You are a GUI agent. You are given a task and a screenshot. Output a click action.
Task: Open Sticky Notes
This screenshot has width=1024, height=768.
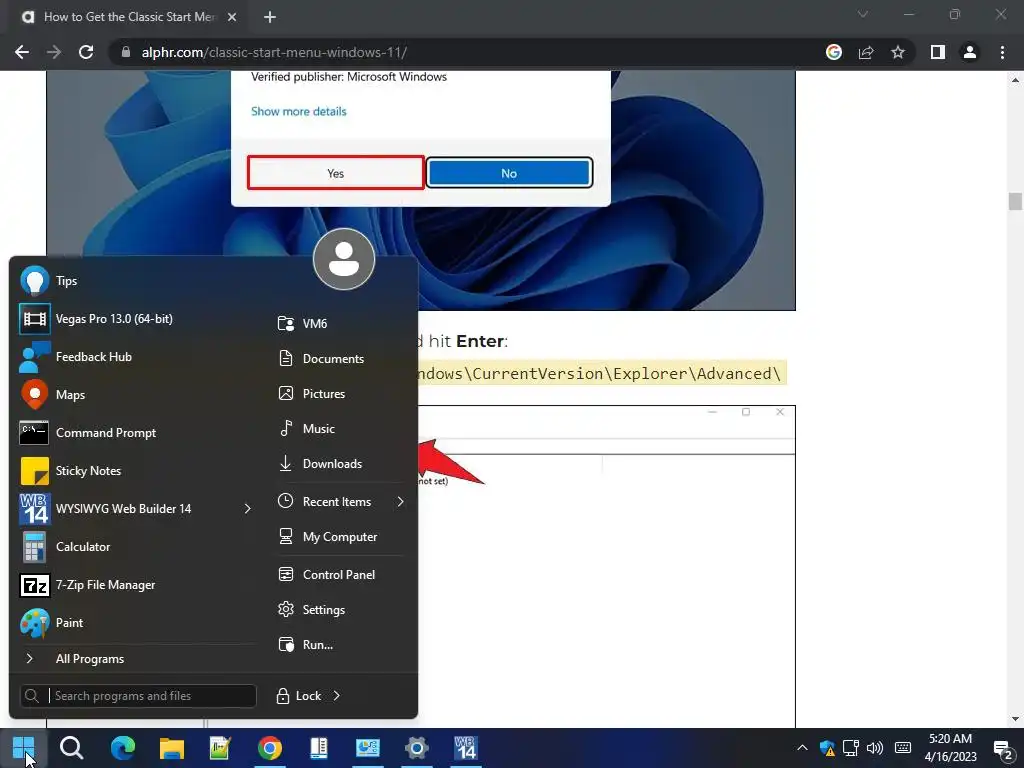135,471
